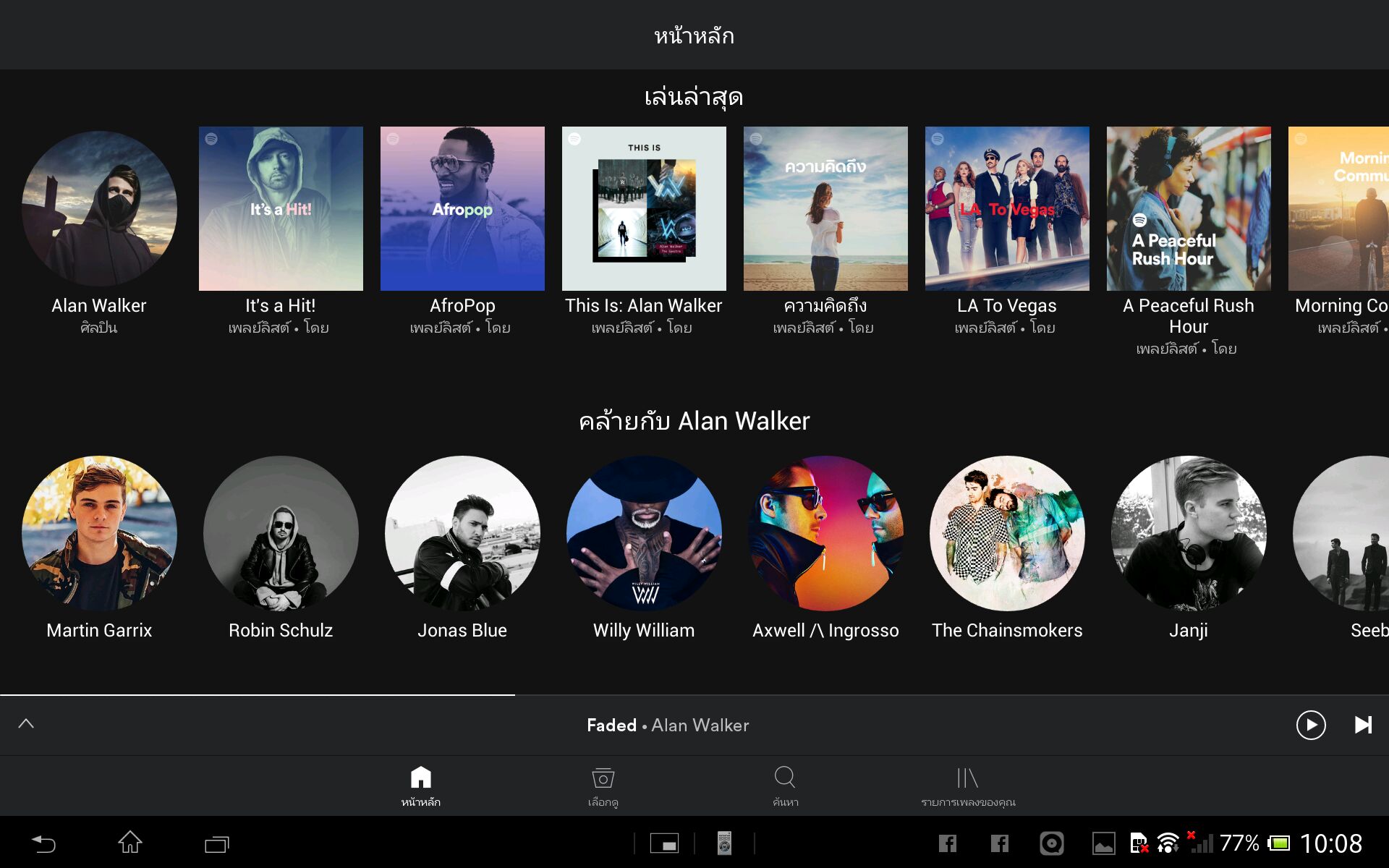Click the Willy William name label
Image resolution: width=1389 pixels, height=868 pixels.
point(644,631)
